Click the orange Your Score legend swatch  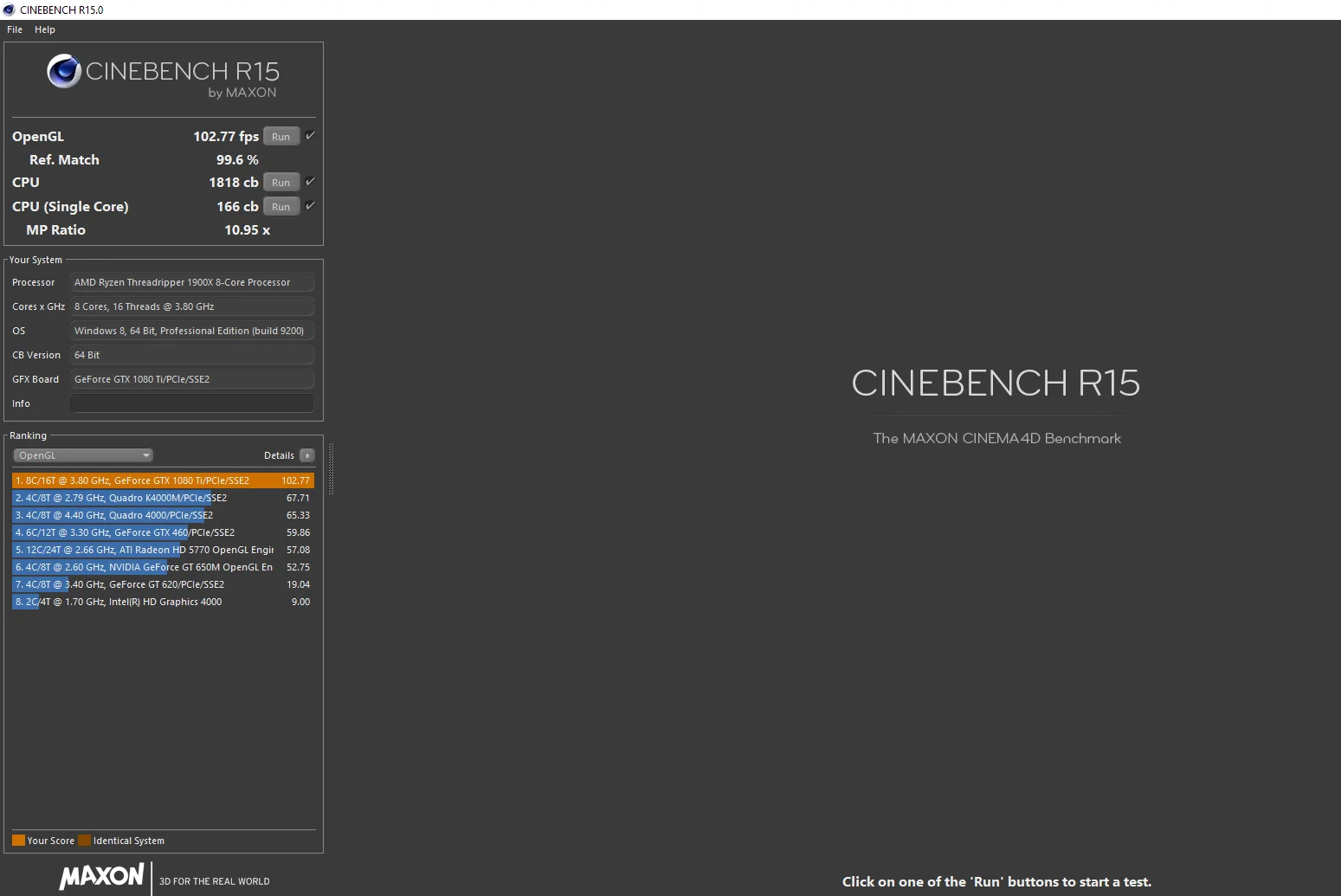18,841
